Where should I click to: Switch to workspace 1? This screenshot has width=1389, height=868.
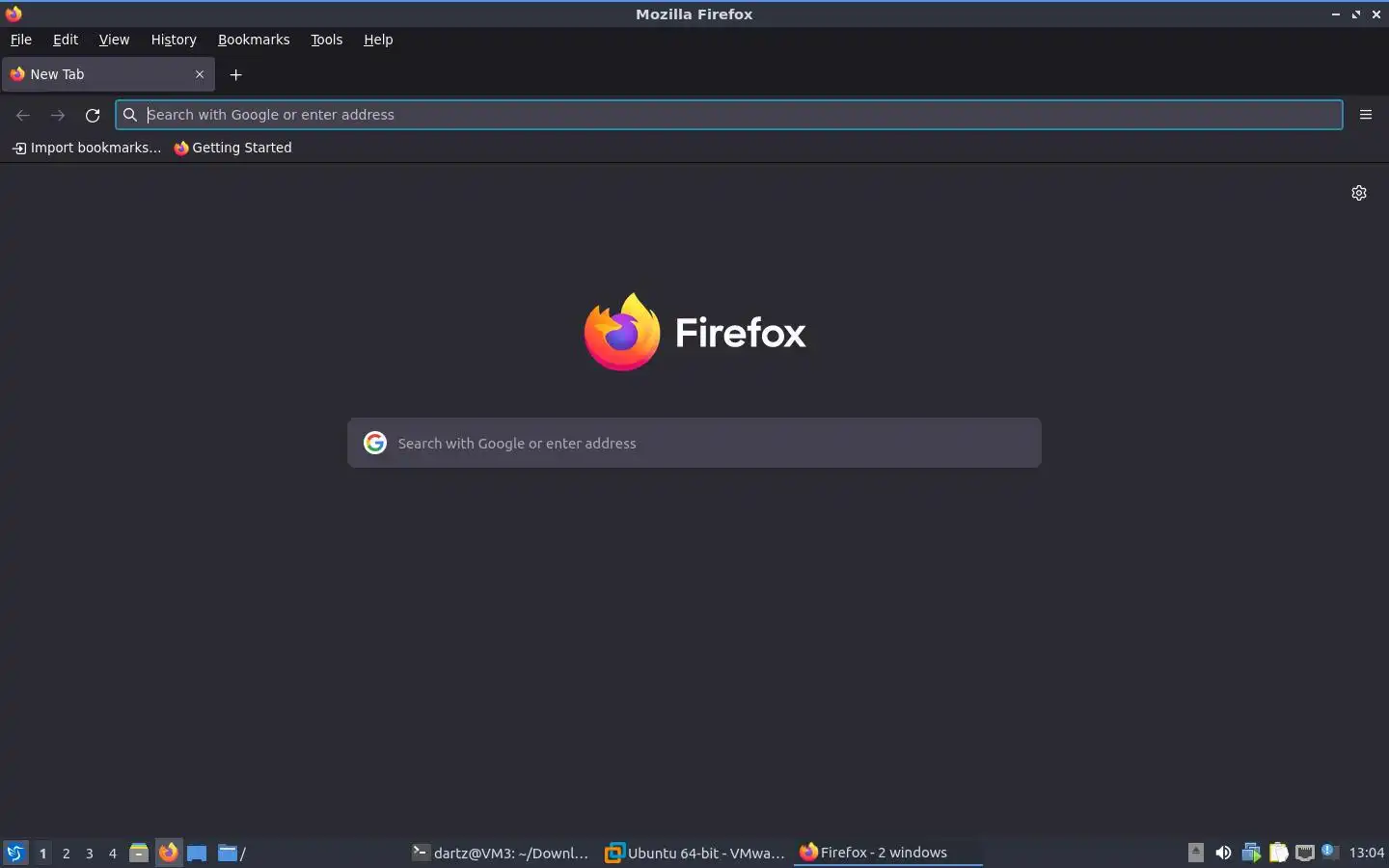[42, 853]
